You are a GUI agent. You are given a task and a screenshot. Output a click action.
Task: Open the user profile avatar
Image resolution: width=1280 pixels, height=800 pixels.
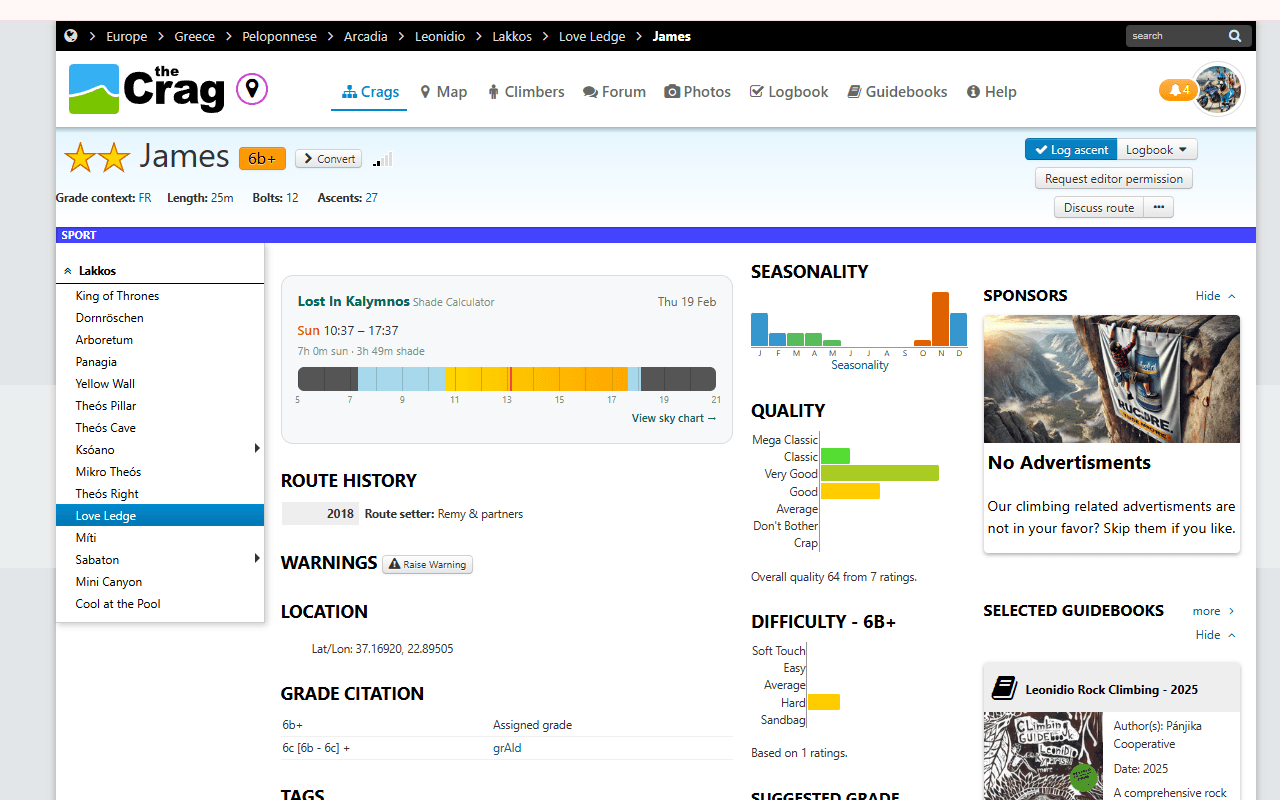[x=1218, y=90]
